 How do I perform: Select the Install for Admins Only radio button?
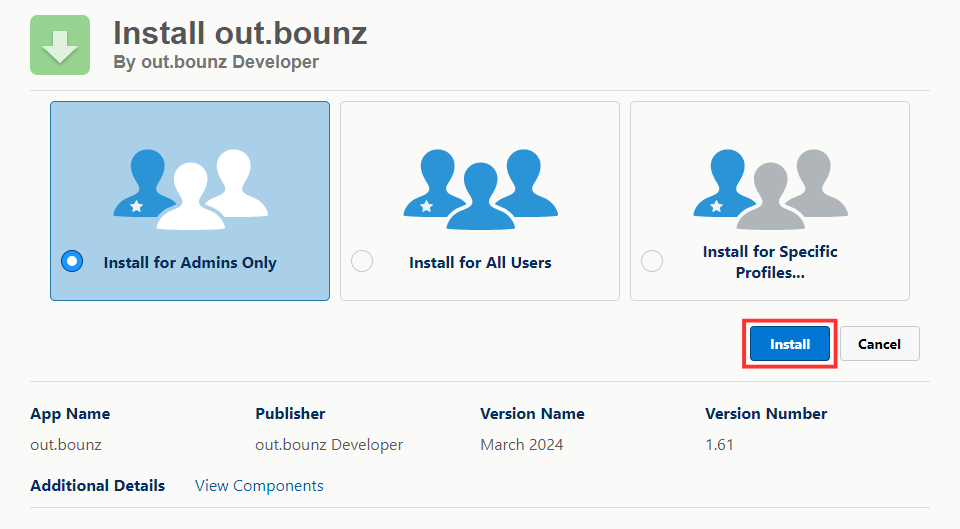72,261
